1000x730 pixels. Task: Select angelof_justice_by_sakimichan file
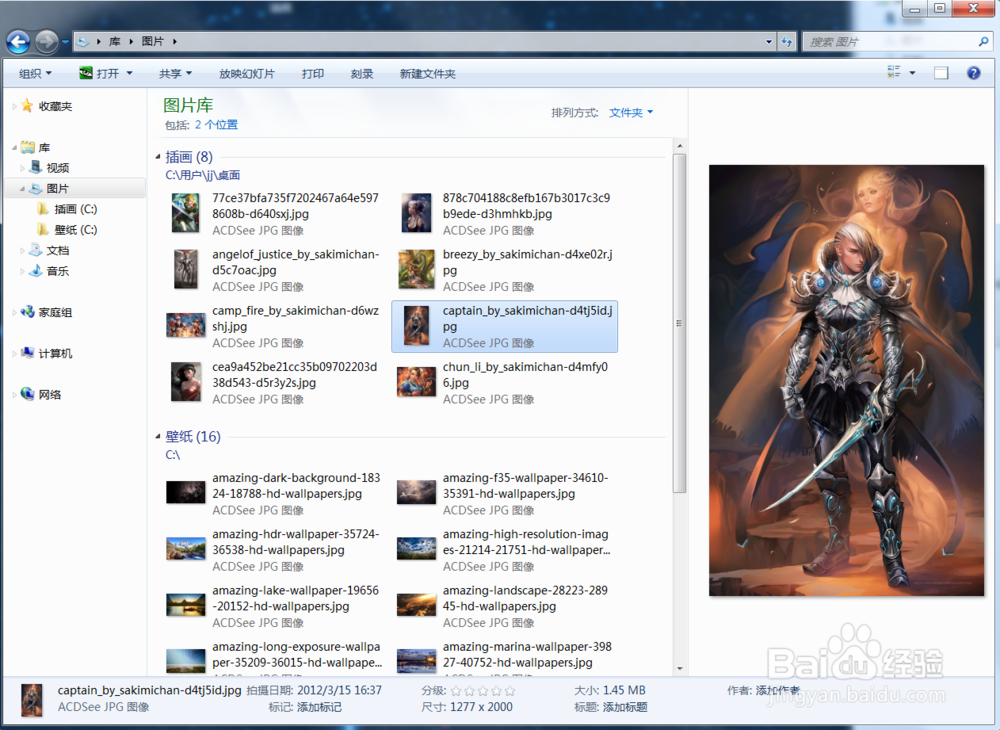[276, 270]
